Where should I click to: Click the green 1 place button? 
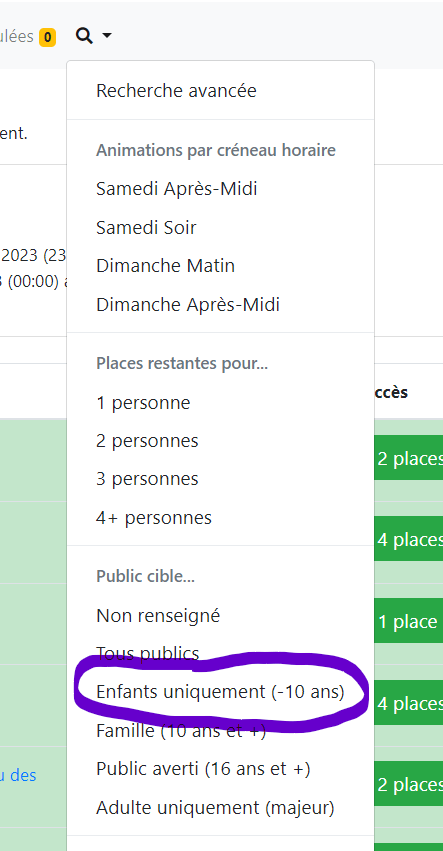(408, 621)
